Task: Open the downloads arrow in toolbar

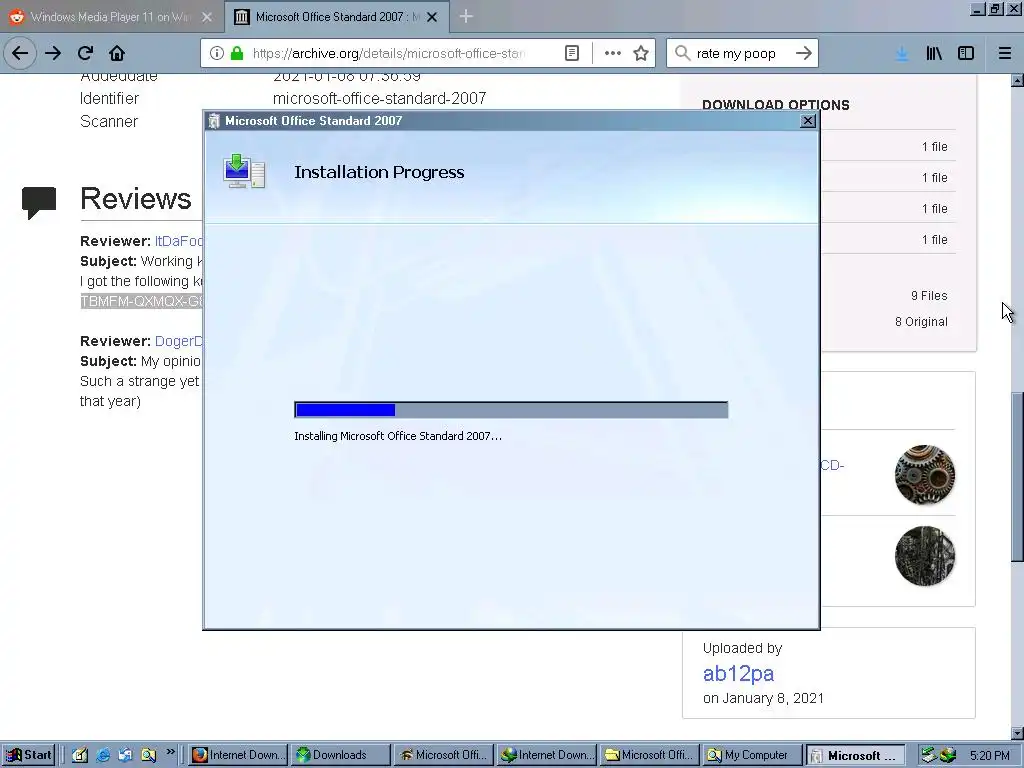Action: point(902,54)
